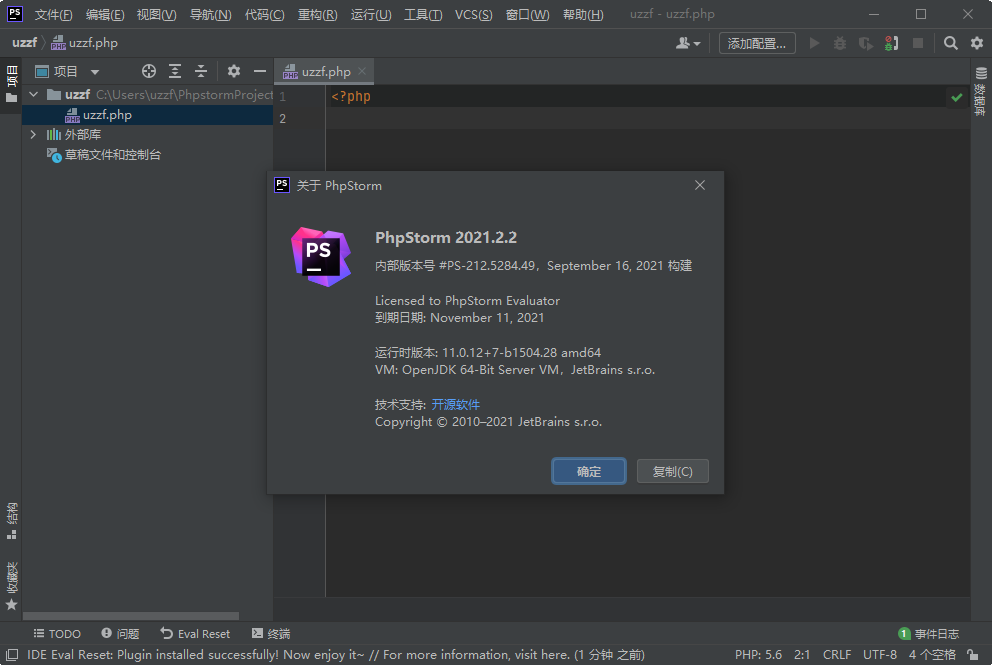Viewport: 992px width, 665px height.
Task: Open Search Everywhere magnifier icon
Action: 950,43
